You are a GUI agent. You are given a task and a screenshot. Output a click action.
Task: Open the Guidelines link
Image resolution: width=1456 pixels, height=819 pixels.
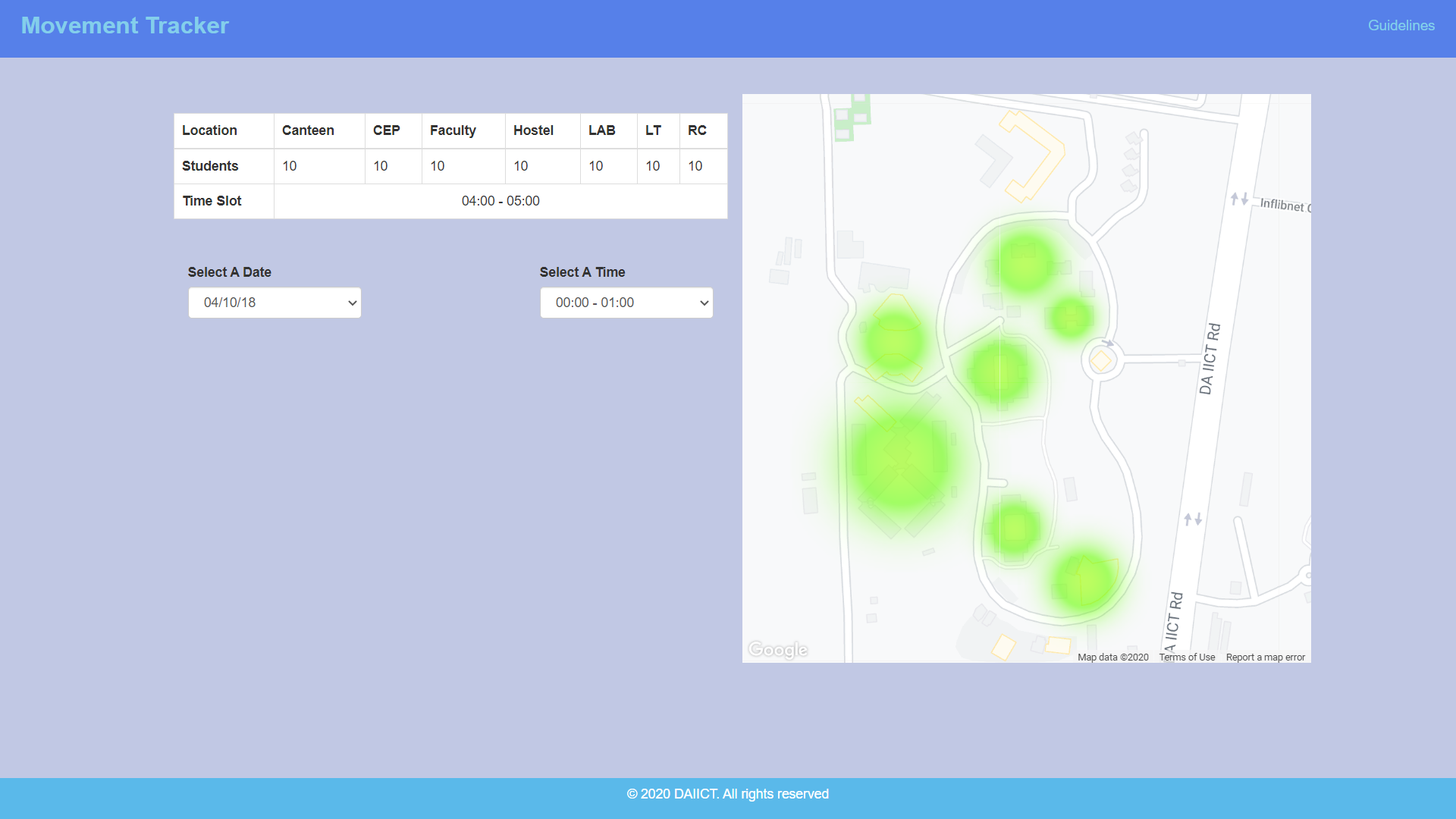point(1401,26)
